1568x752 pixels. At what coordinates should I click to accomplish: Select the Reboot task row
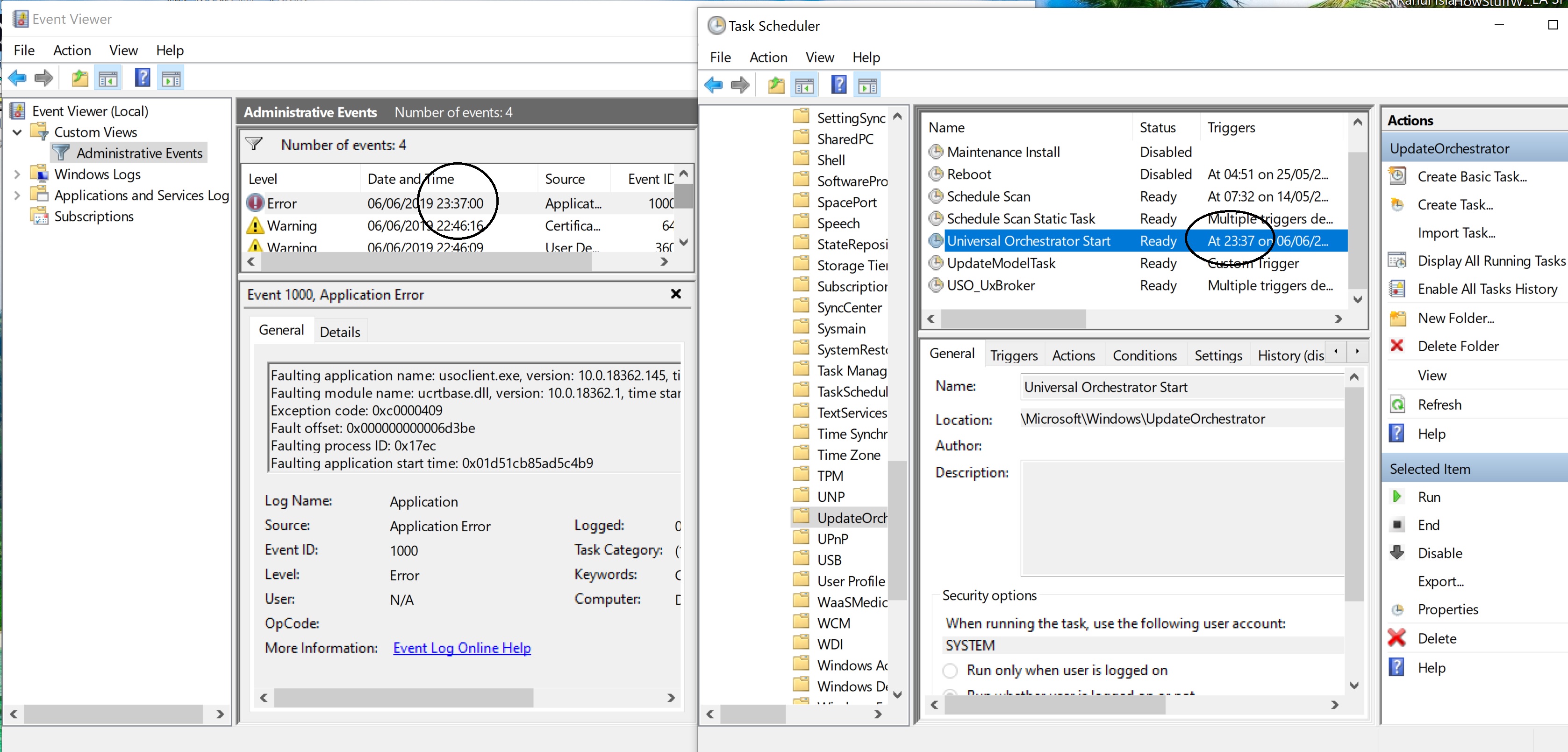(x=1137, y=174)
